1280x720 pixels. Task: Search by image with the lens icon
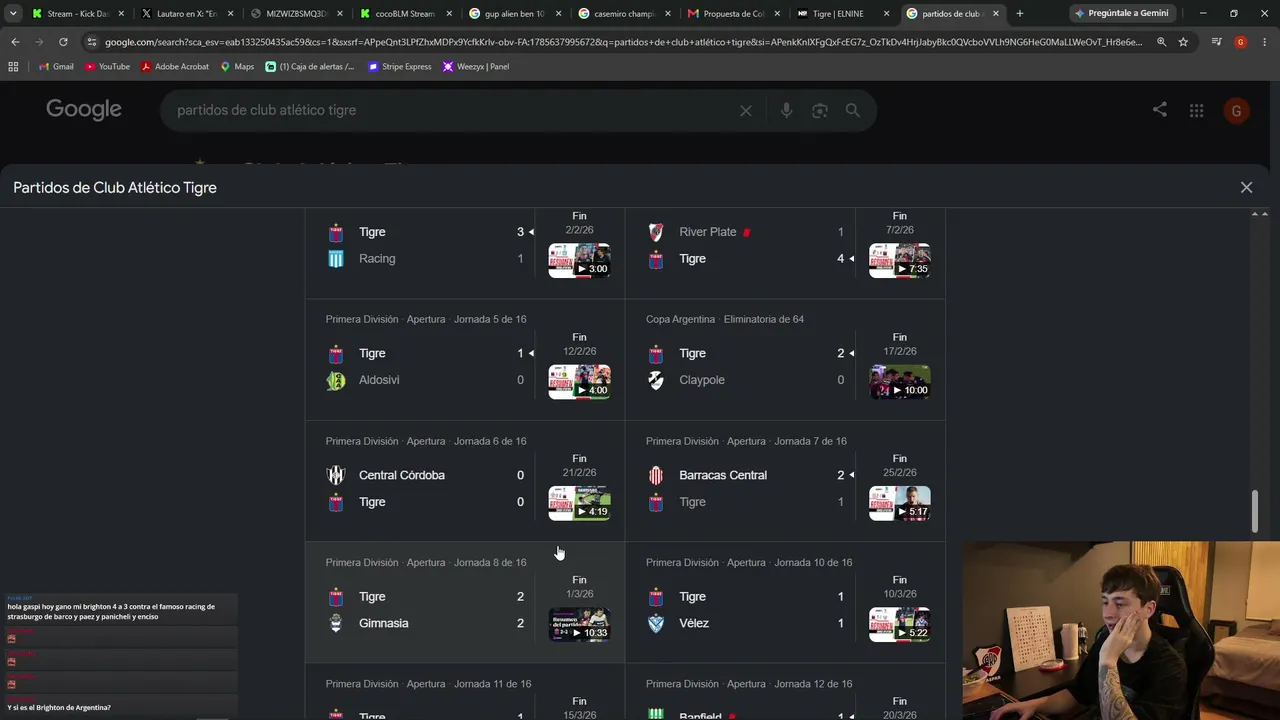[x=820, y=111]
